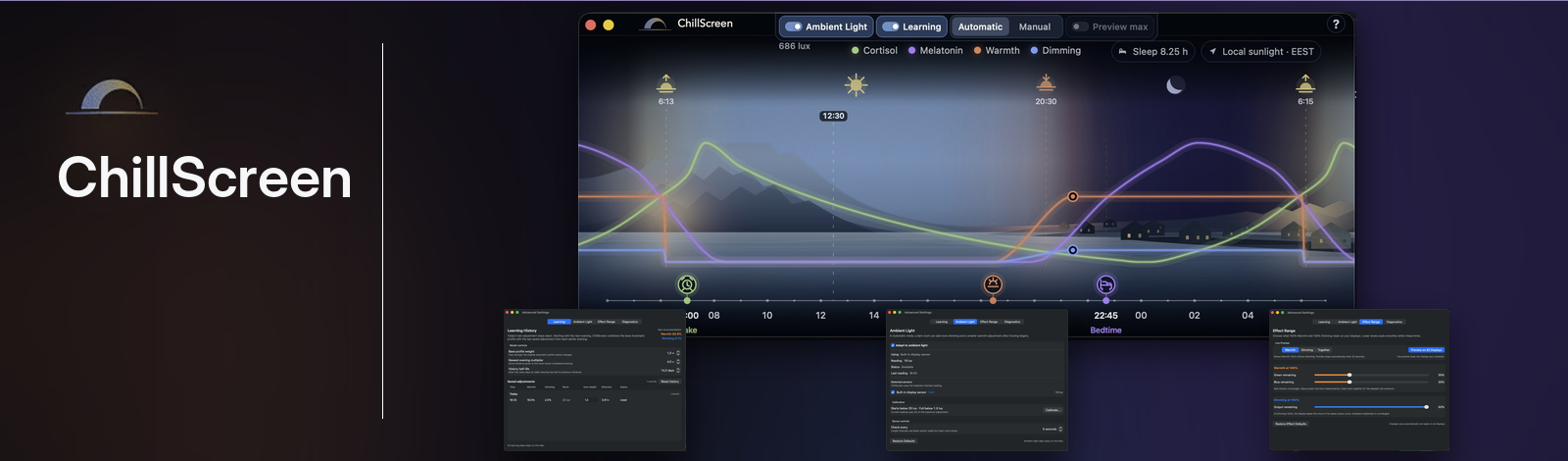Click the green Cortisol legend dot
The height and width of the screenshot is (461, 1568).
tap(855, 50)
